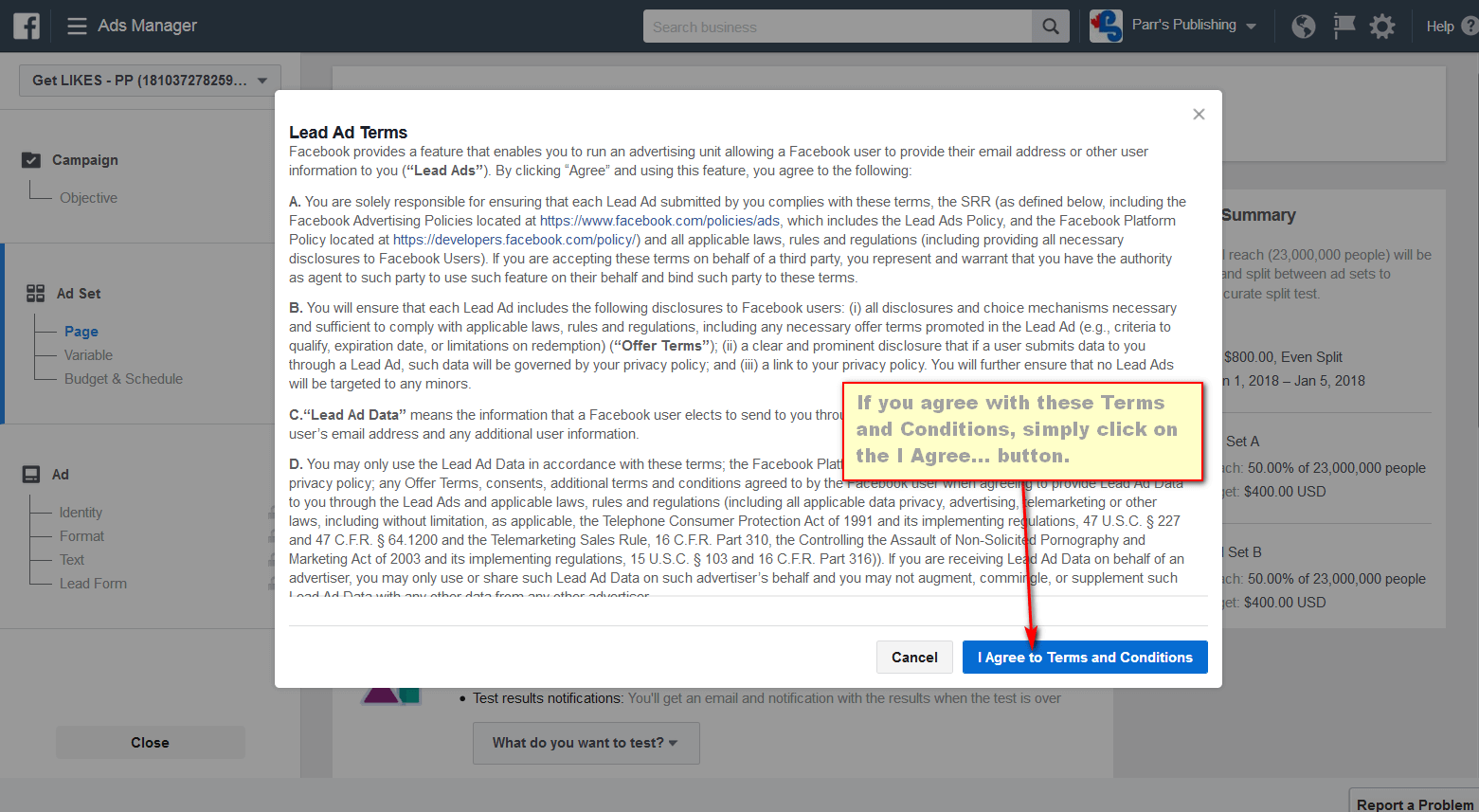Screen dimensions: 1479x812
Task: Click the Cancel button in the dialog
Action: (914, 658)
